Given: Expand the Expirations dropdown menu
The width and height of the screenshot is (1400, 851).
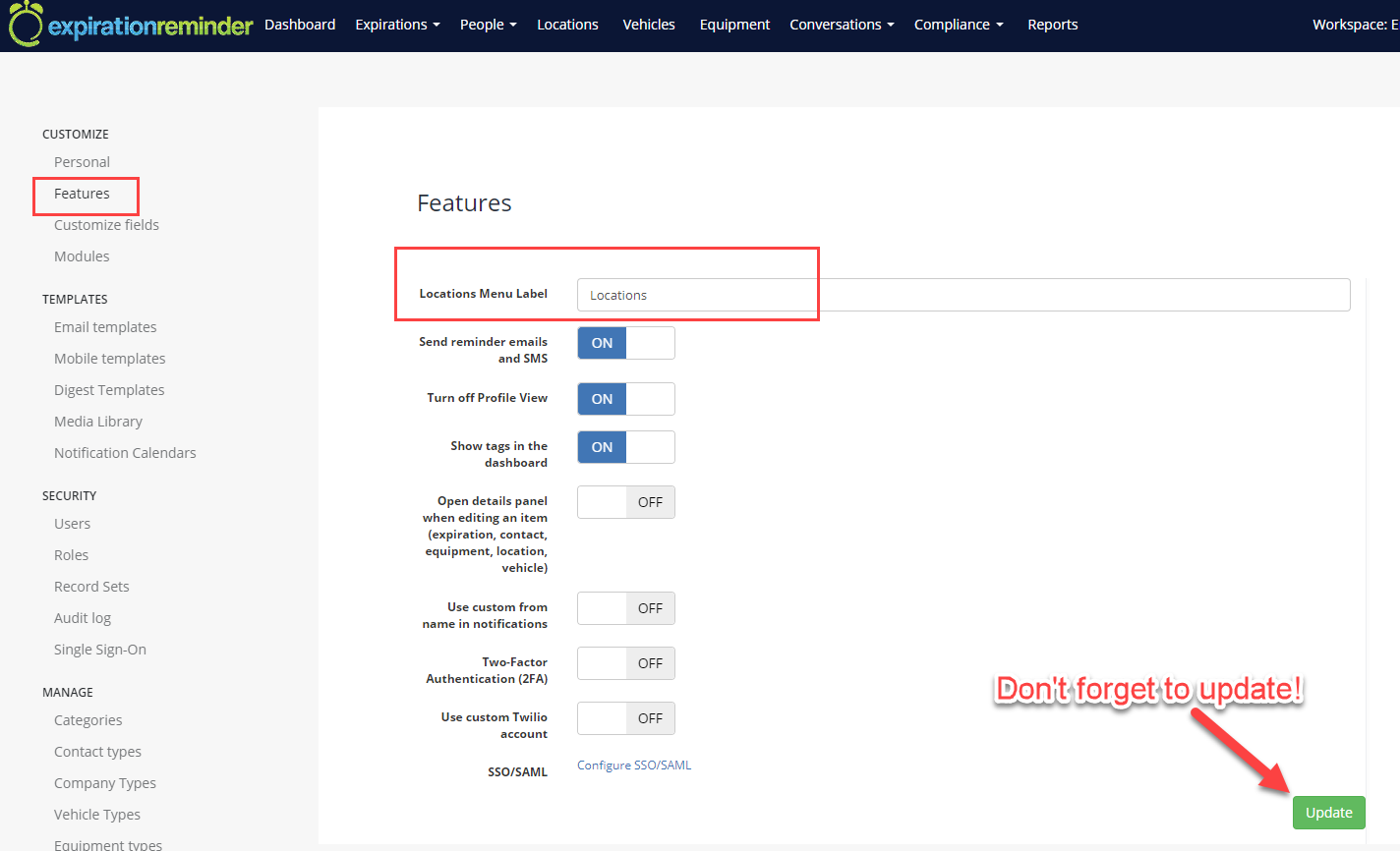Looking at the screenshot, I should tap(397, 25).
